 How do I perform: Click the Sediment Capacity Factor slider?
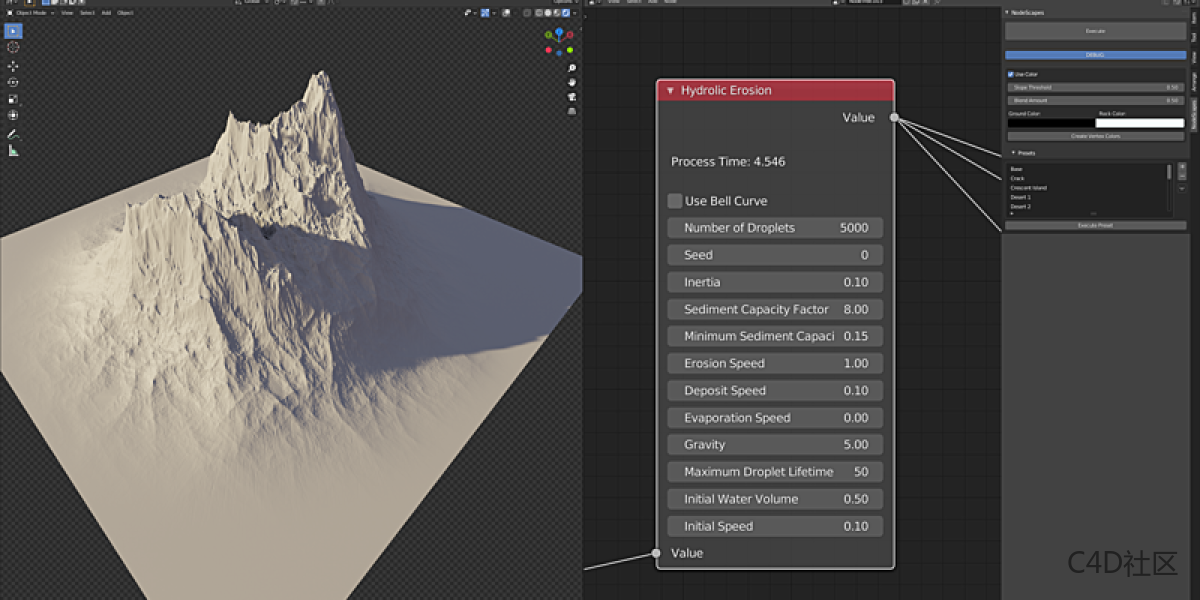[x=775, y=309]
